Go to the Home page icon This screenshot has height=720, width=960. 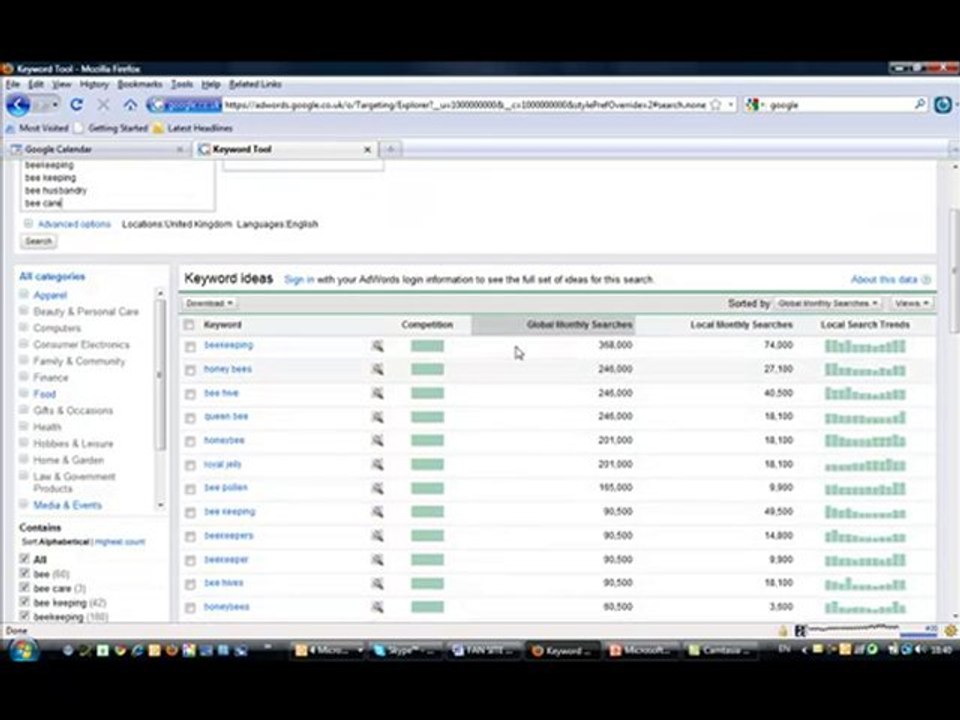[x=130, y=105]
